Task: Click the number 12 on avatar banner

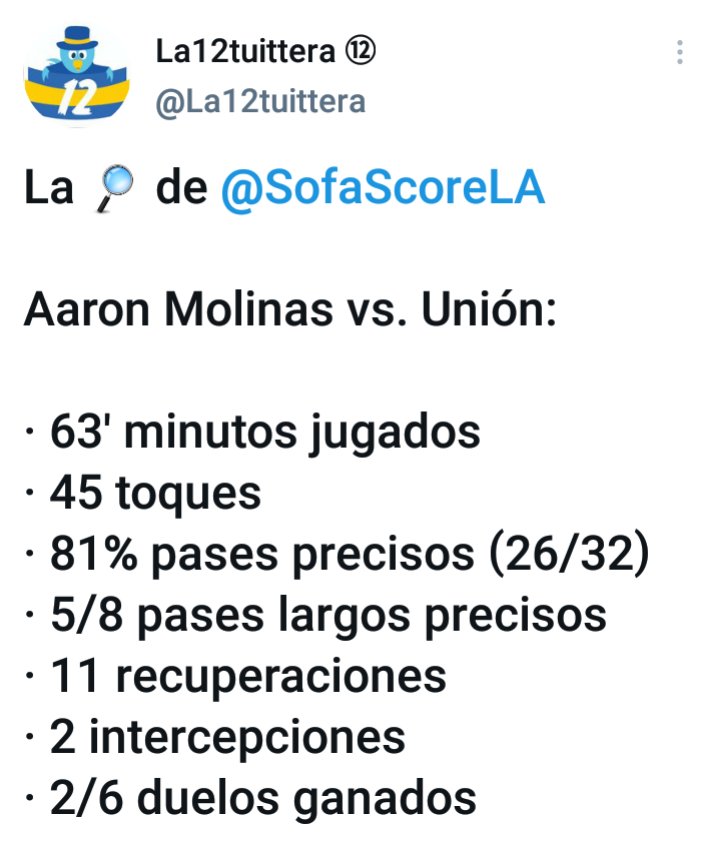Action: point(77,97)
